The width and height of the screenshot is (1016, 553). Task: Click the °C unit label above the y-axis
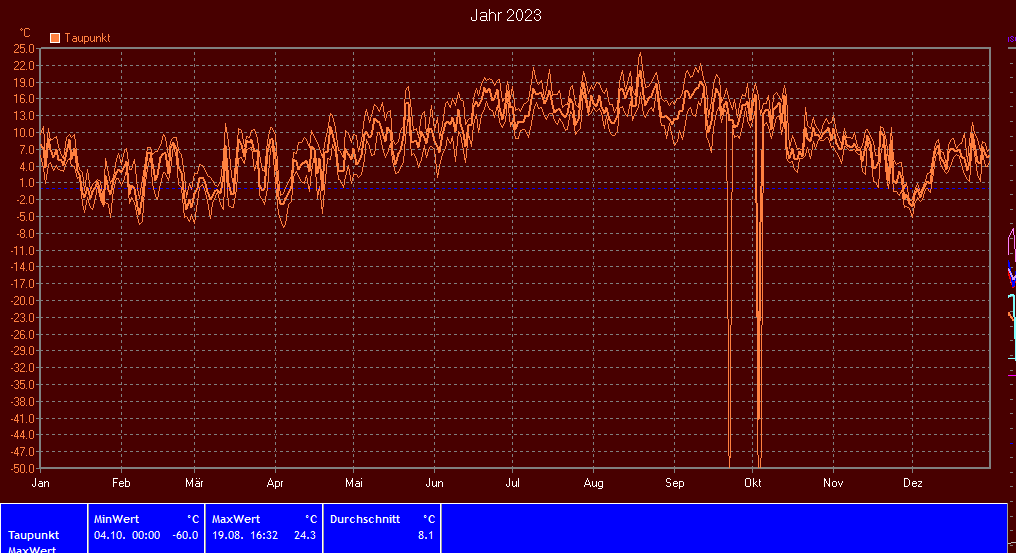click(26, 33)
